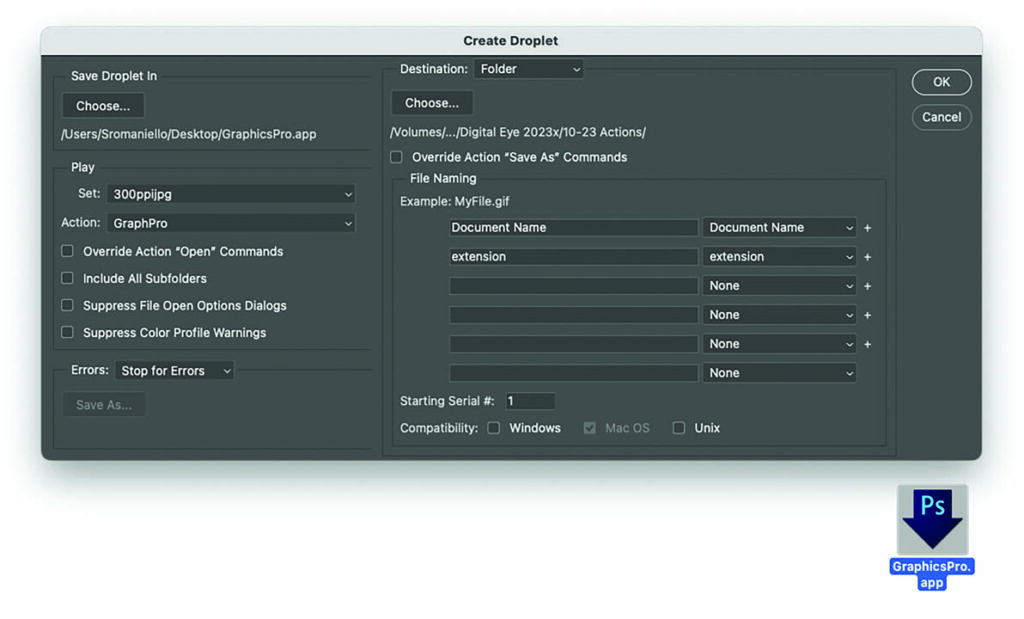Screen dimensions: 1024x619
Task: Open the Errors dropdown set to Stop for Errors
Action: click(x=175, y=371)
